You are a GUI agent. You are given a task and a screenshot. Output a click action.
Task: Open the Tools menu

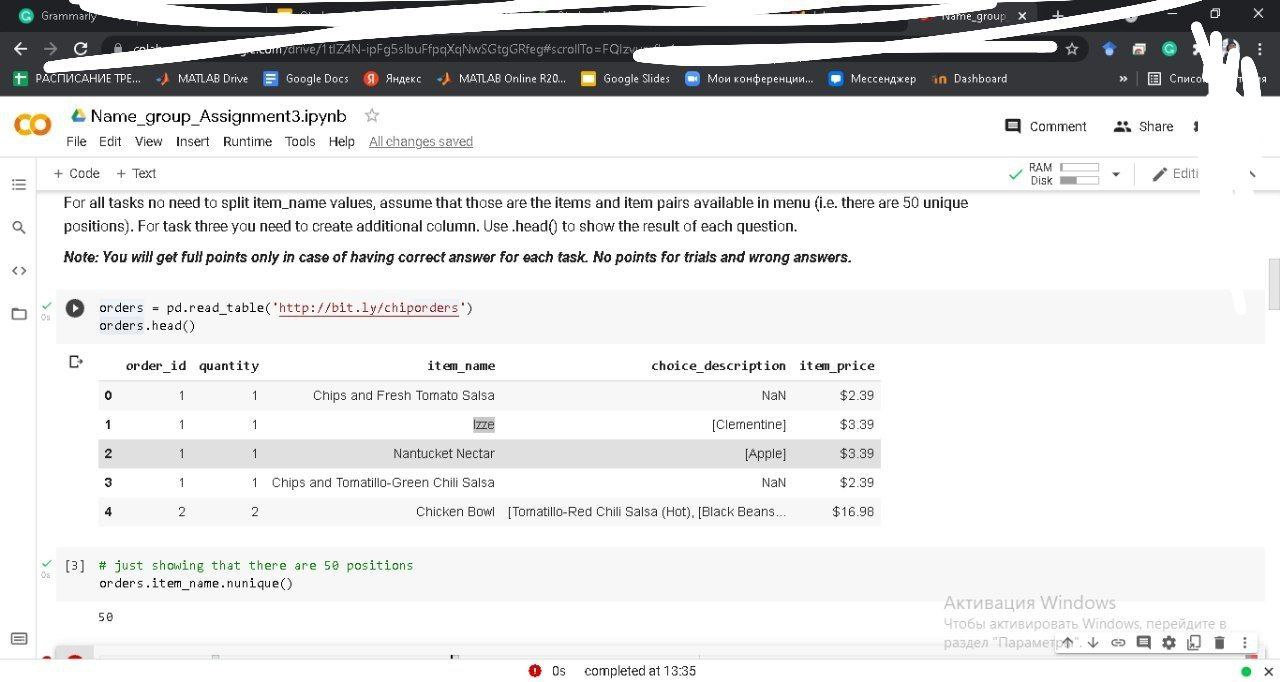(300, 142)
